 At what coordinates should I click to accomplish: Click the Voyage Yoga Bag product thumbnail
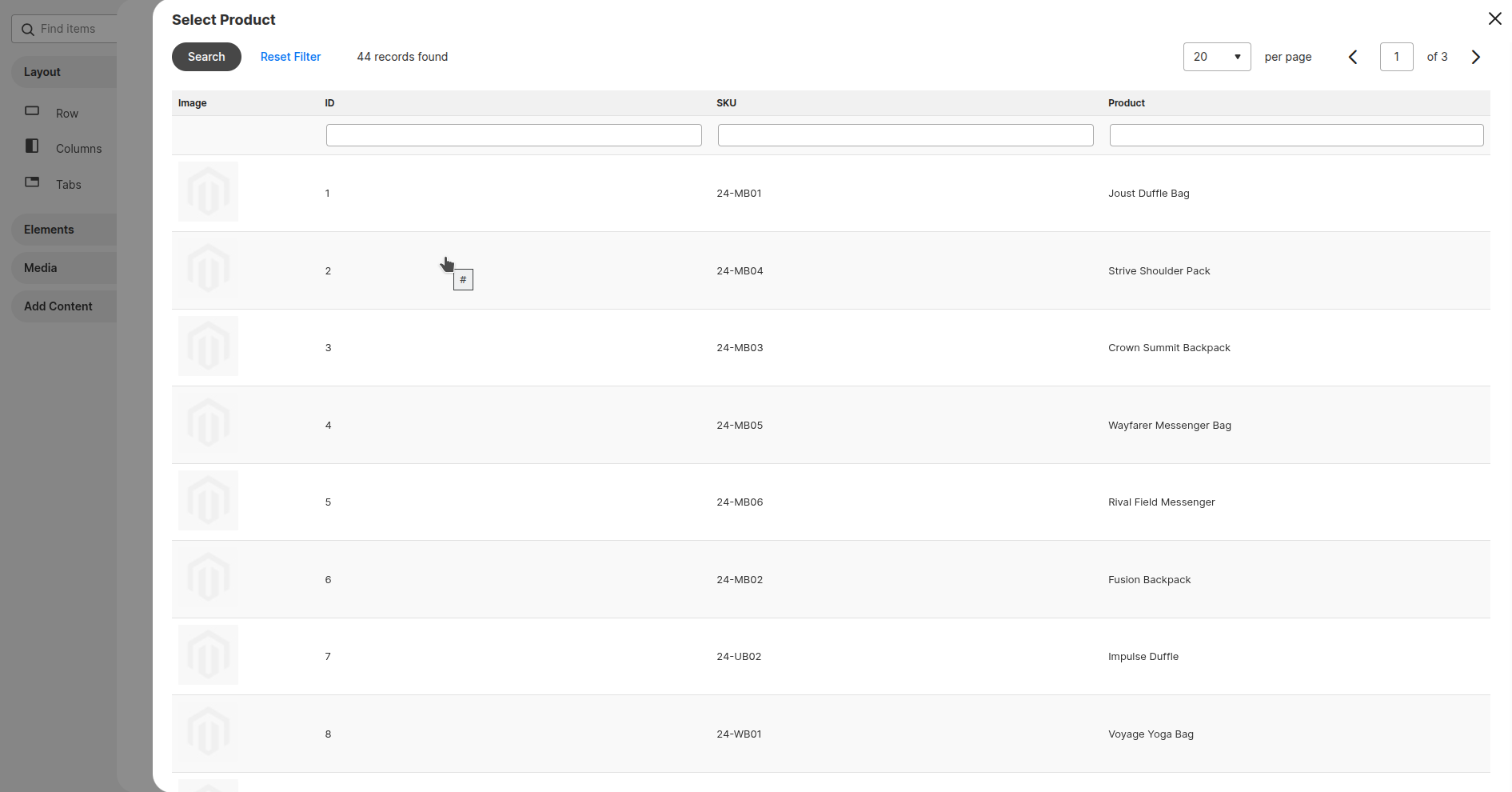208,733
